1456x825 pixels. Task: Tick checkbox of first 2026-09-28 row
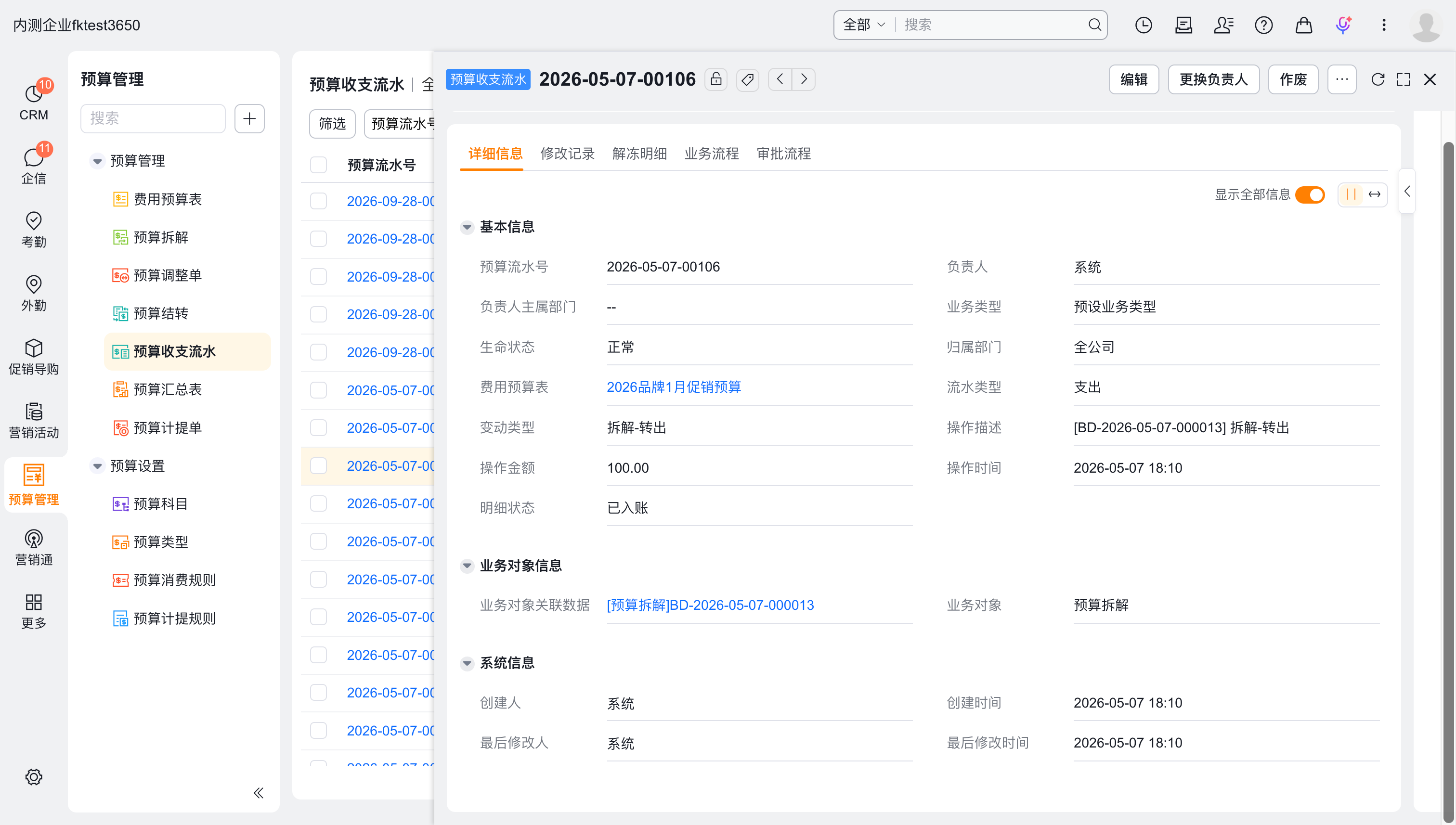(319, 201)
